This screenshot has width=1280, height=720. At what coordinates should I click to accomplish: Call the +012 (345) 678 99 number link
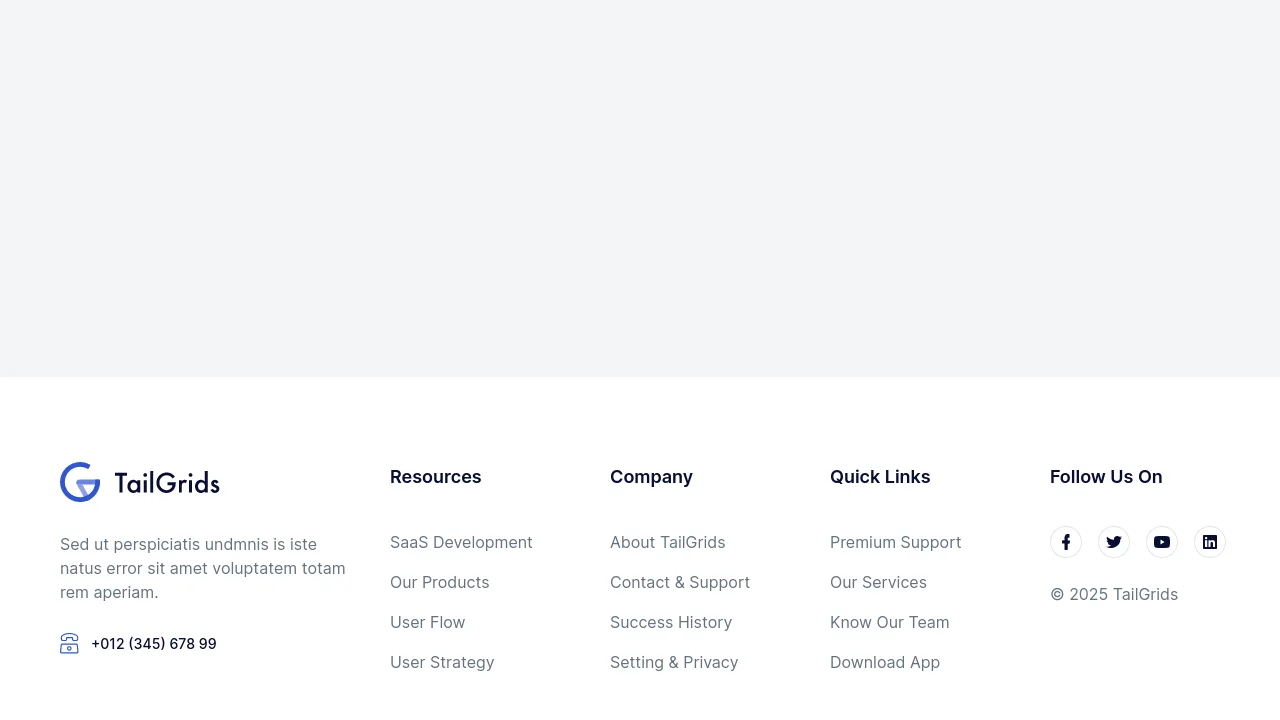coord(153,643)
